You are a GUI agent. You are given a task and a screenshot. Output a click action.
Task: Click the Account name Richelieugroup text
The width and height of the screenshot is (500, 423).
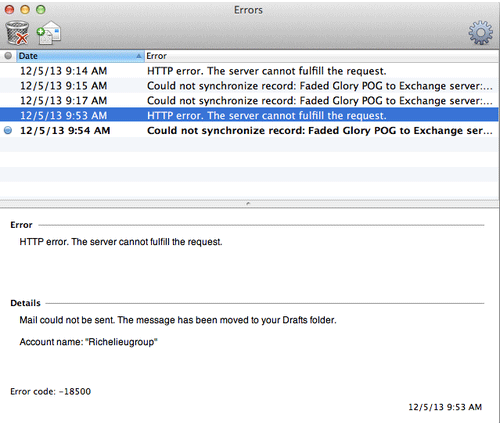88,342
